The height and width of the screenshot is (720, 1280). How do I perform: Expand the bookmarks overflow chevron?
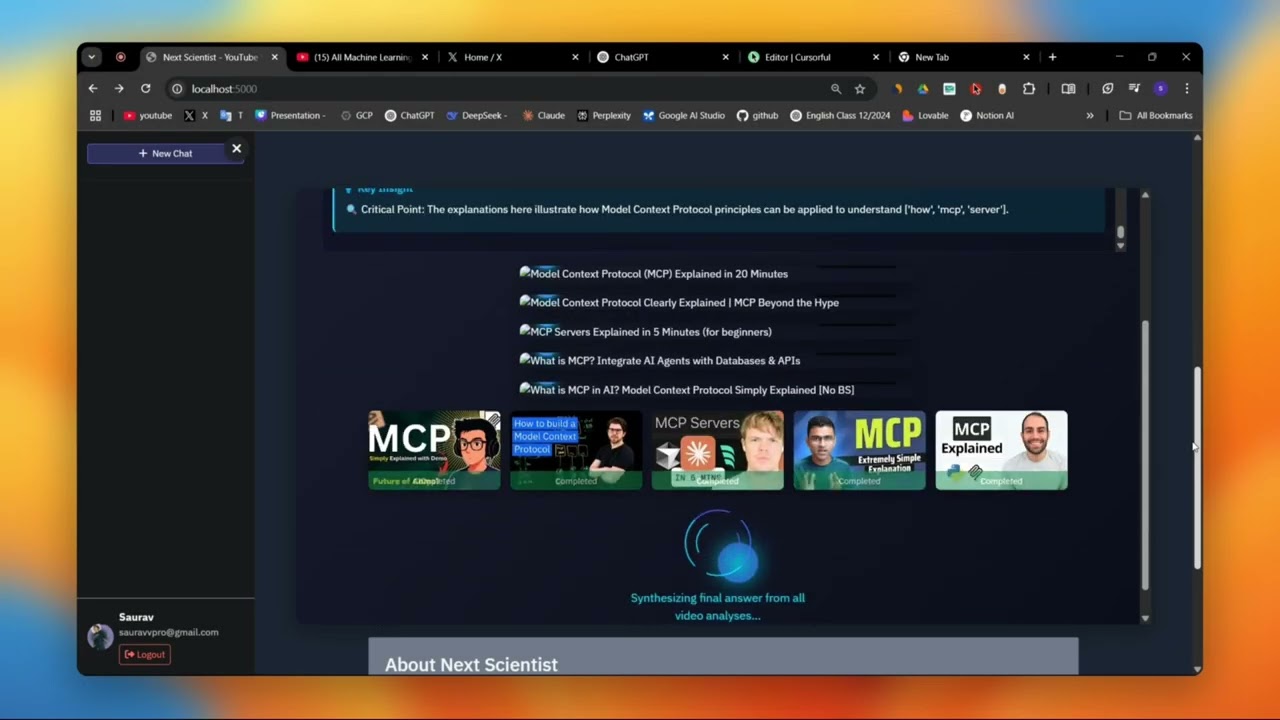tap(1090, 116)
